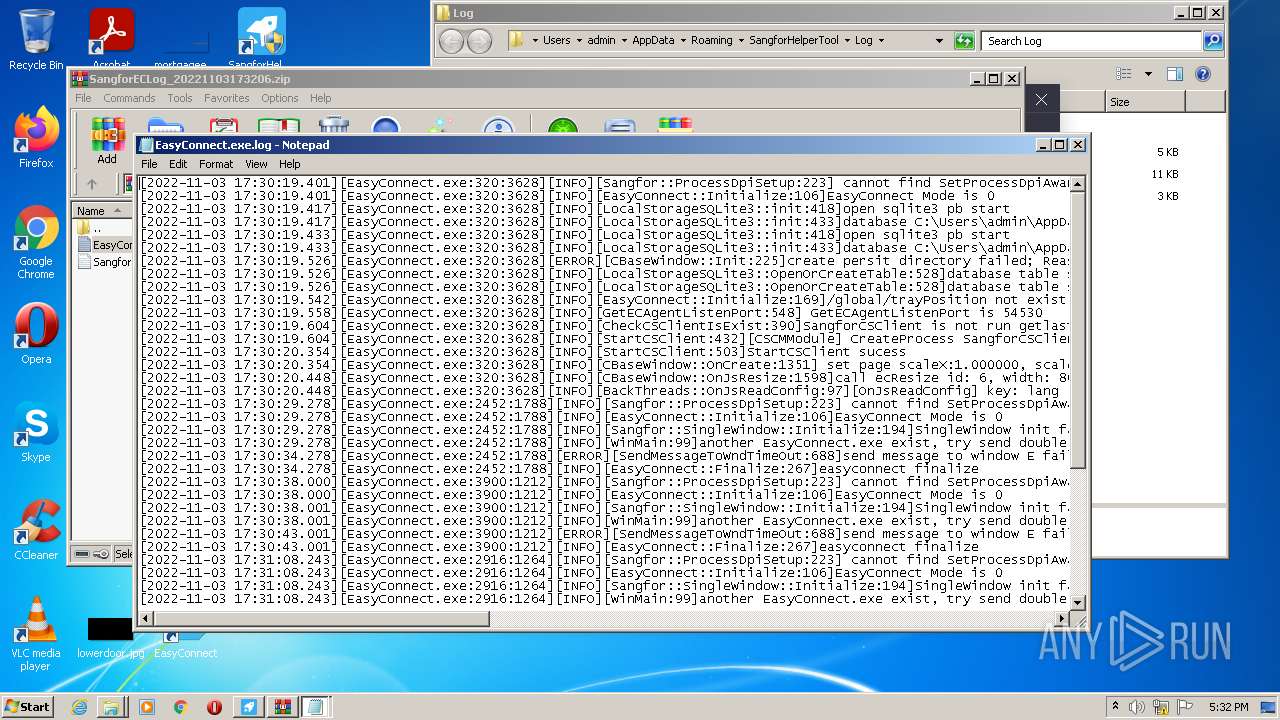Open the lowerdoor.jpg desktop file

click(111, 637)
